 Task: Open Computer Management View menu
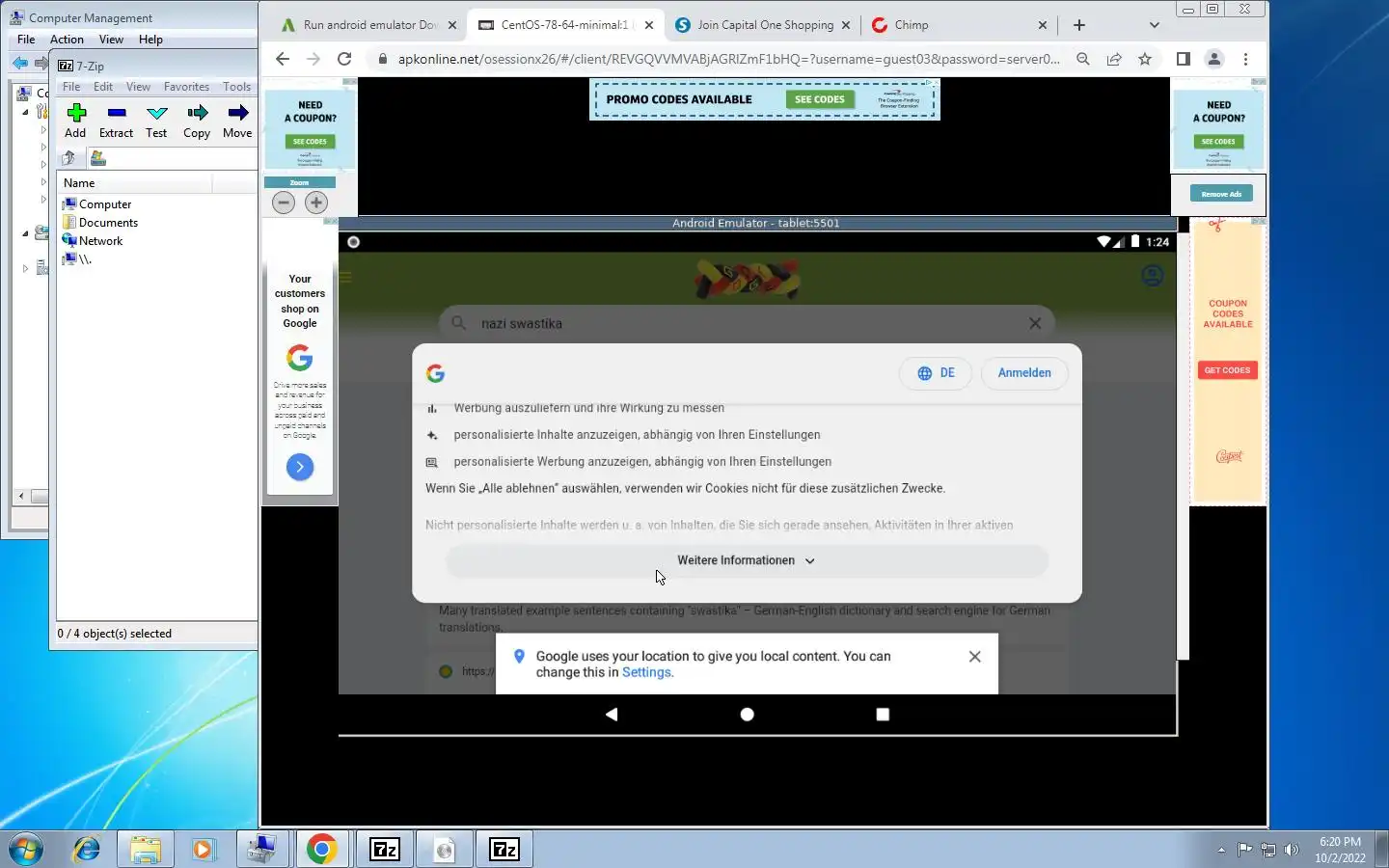111,40
